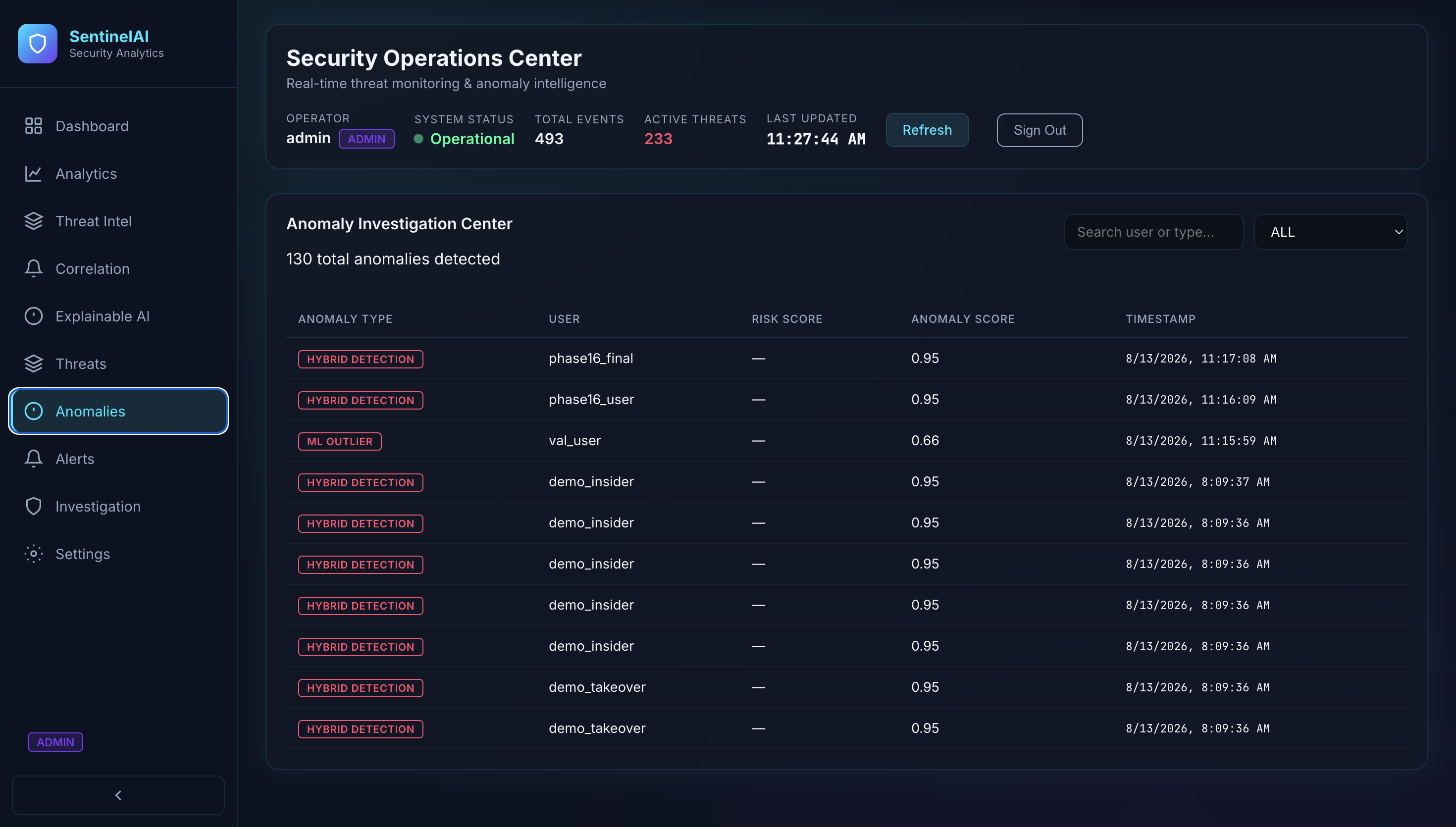
Task: Click the Refresh button
Action: pos(927,130)
